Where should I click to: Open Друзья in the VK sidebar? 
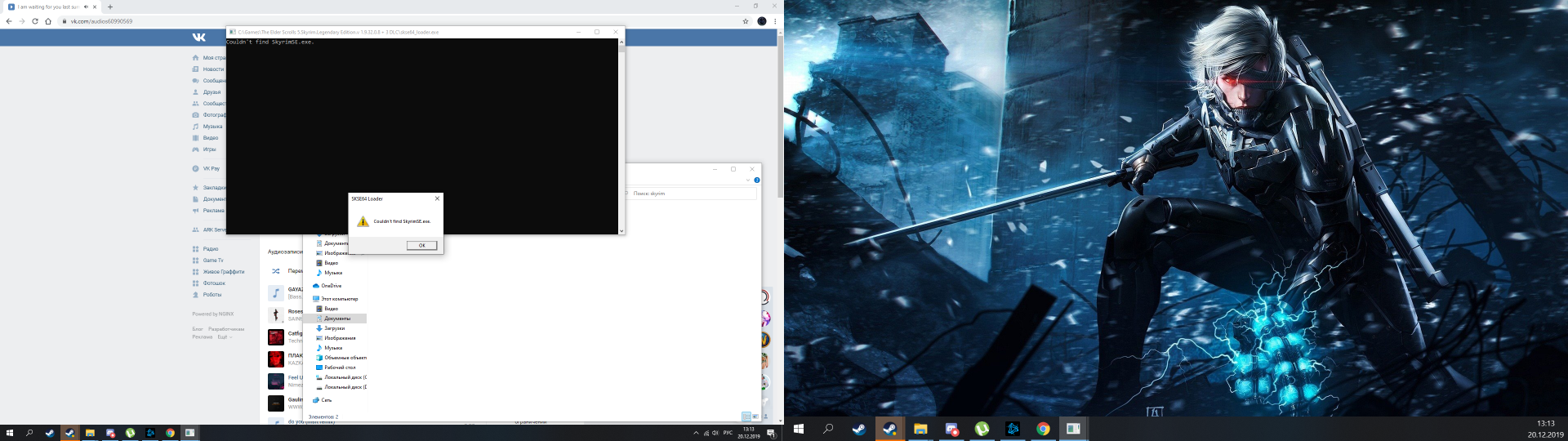click(x=212, y=92)
